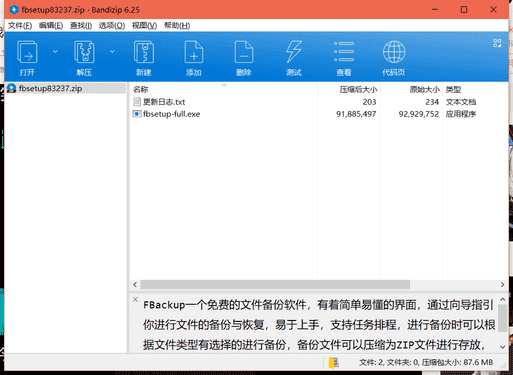Open the 帮助(H) menu
This screenshot has height=375, width=513.
point(177,26)
